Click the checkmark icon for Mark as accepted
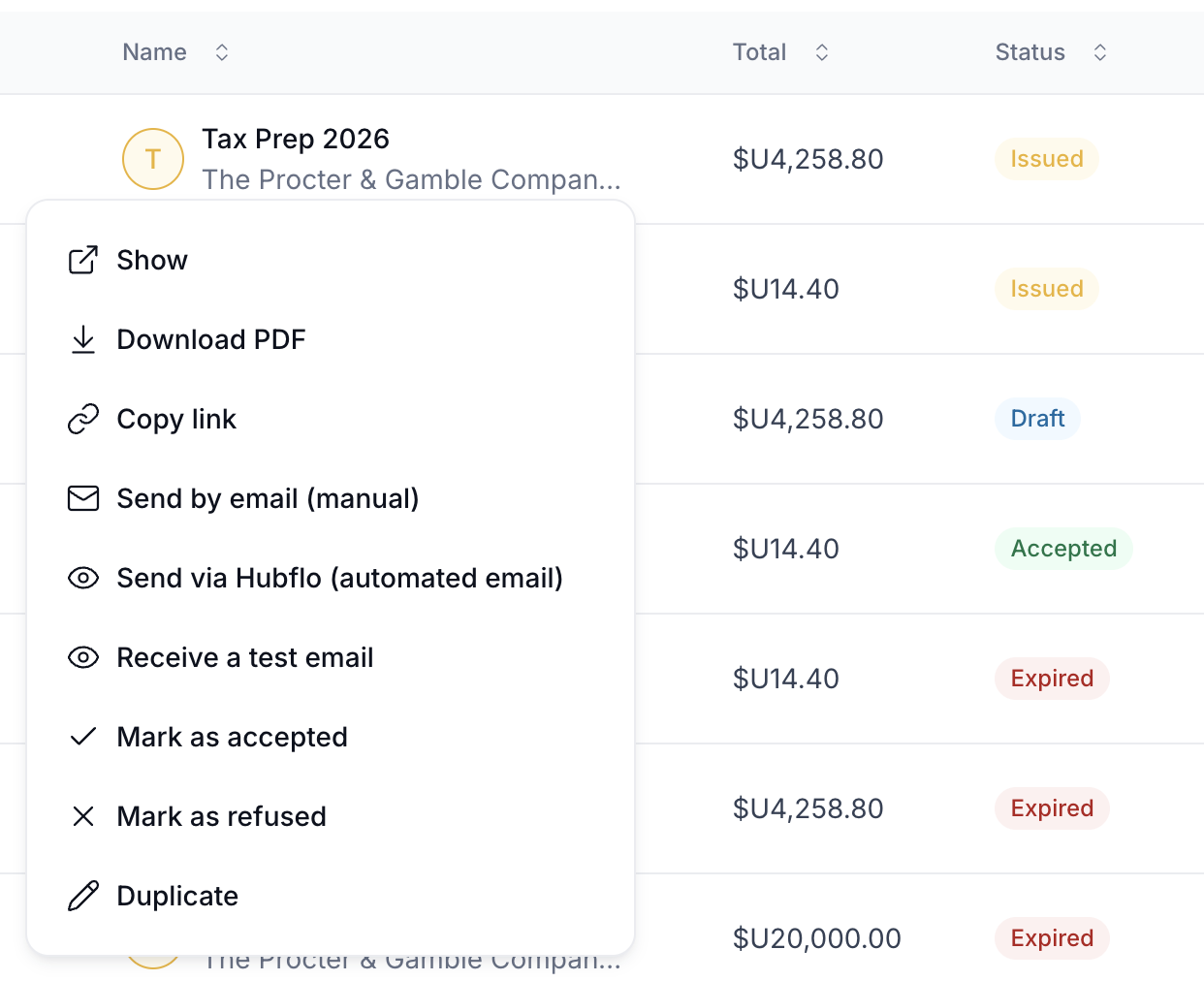This screenshot has height=981, width=1204. 83,737
